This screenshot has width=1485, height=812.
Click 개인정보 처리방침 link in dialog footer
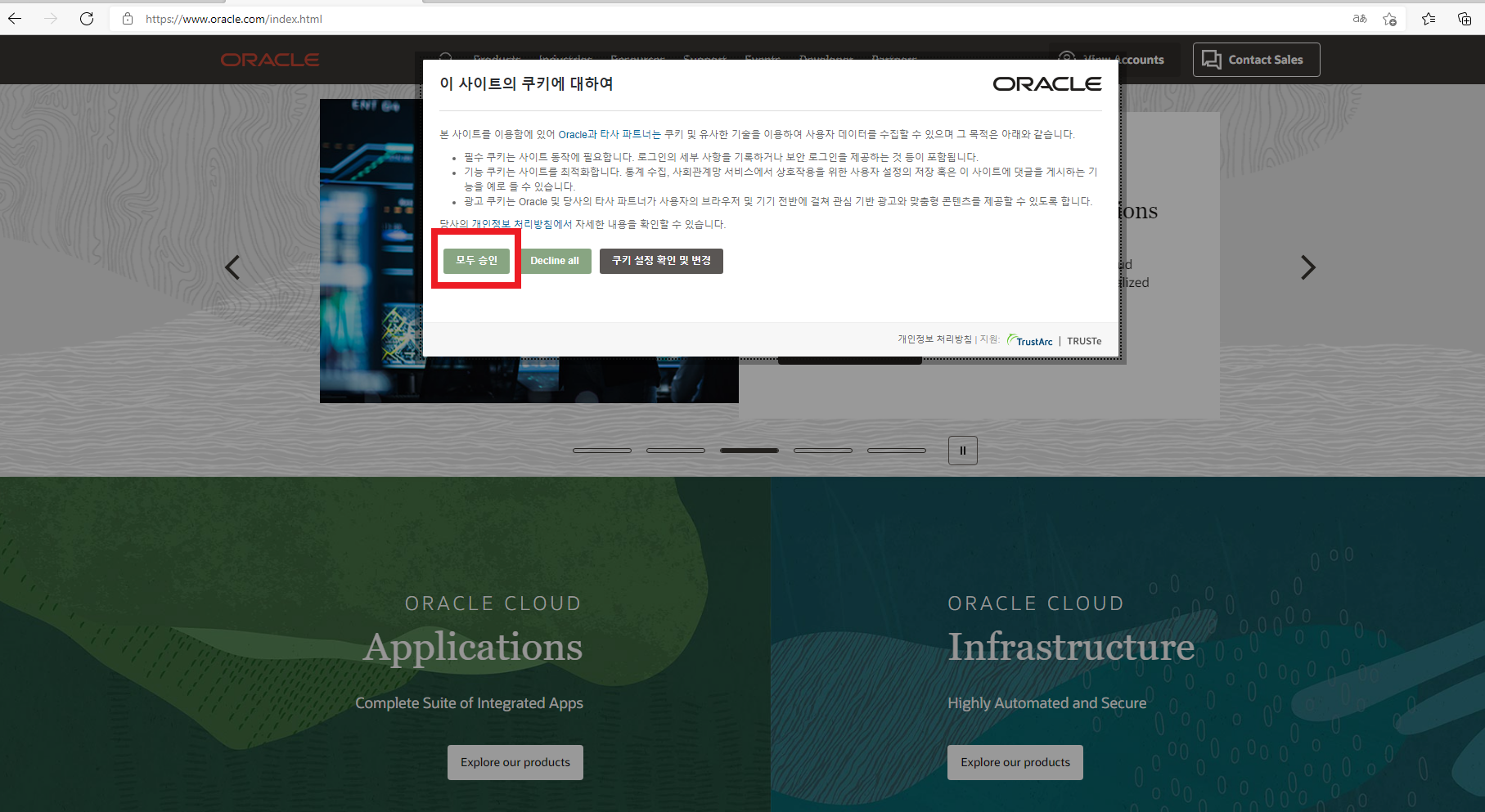(934, 339)
